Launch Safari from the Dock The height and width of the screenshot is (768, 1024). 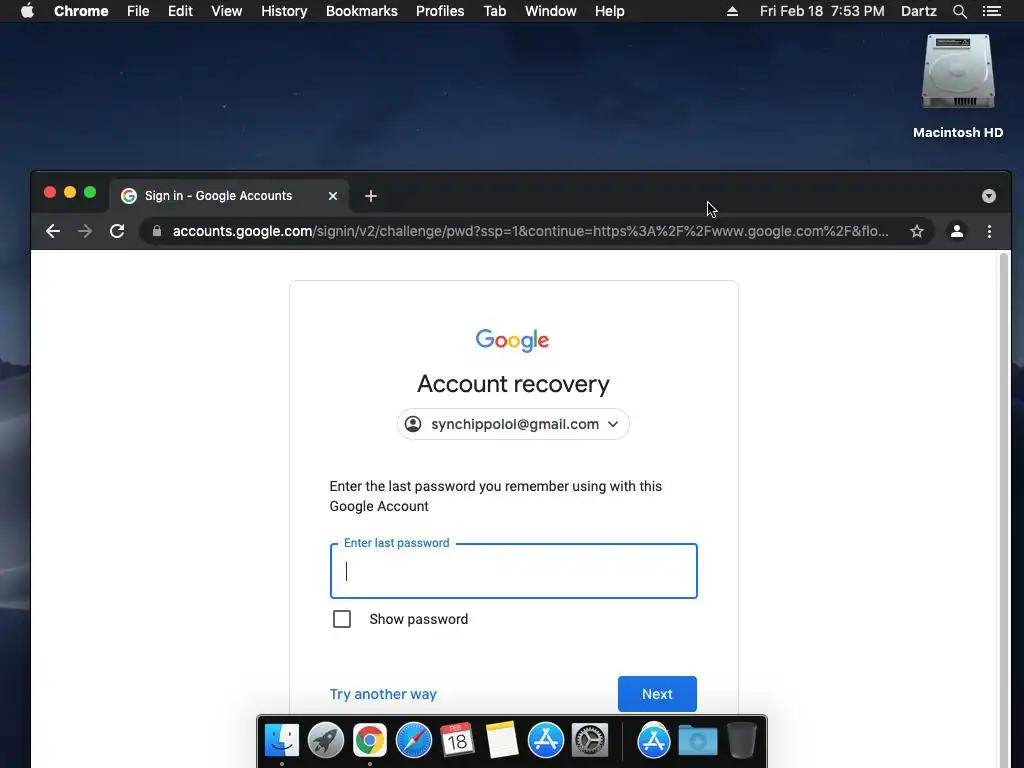click(413, 741)
